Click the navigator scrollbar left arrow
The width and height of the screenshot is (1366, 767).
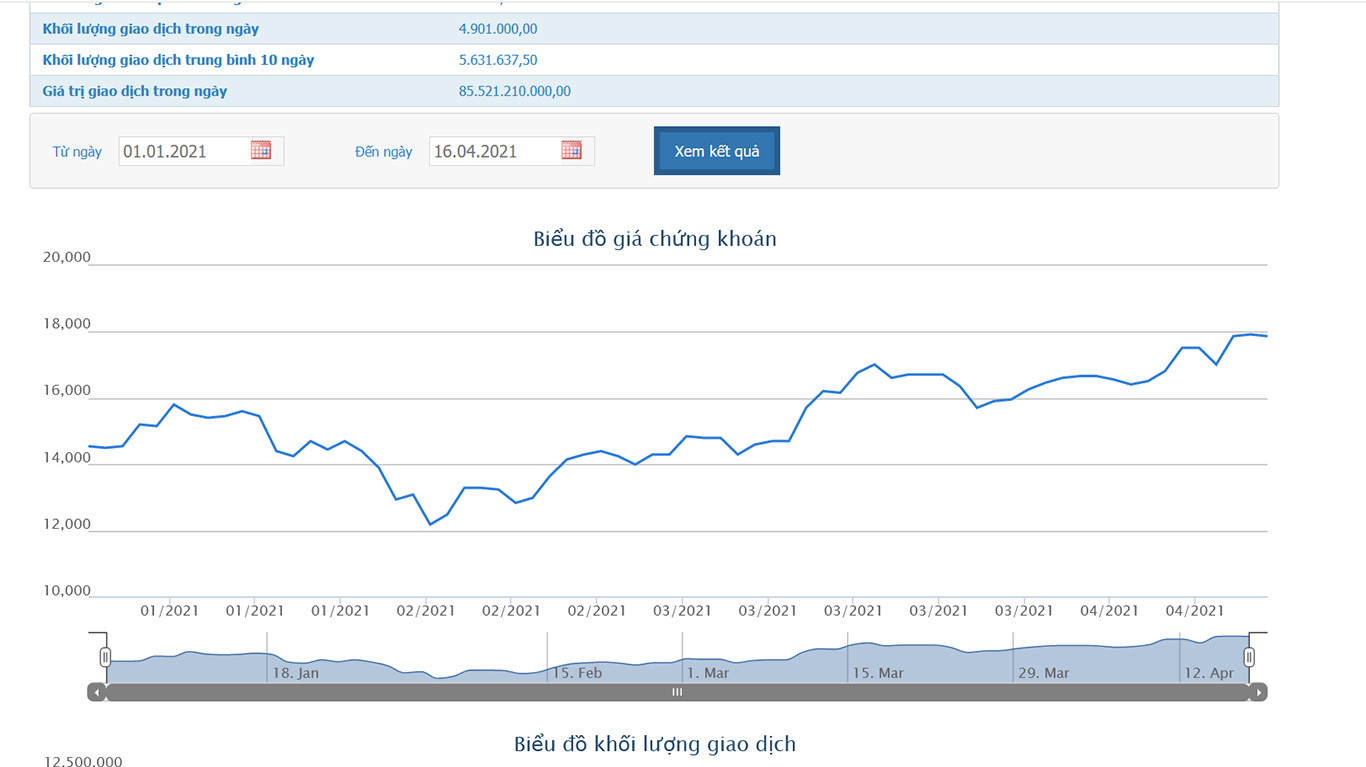(96, 692)
